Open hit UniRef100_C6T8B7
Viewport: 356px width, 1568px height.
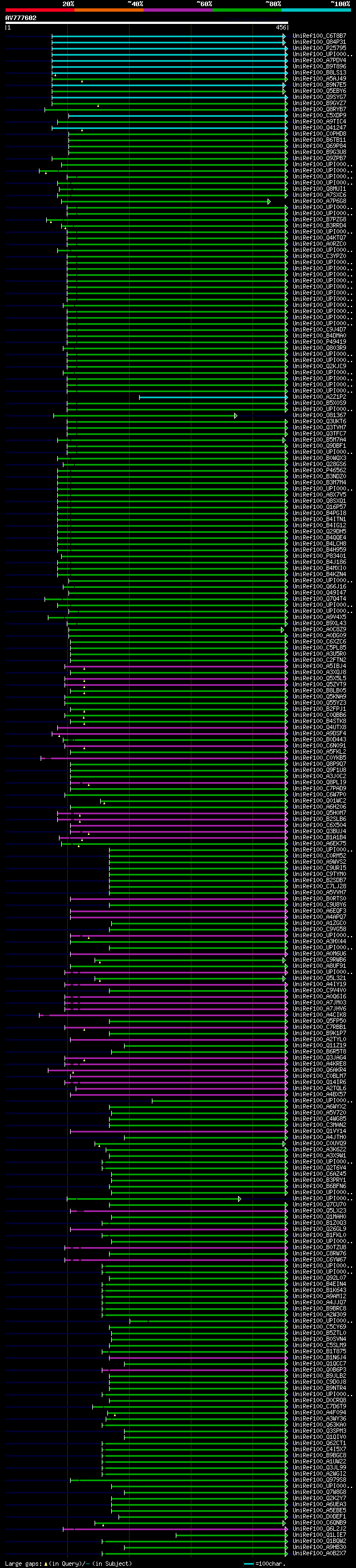tap(319, 36)
